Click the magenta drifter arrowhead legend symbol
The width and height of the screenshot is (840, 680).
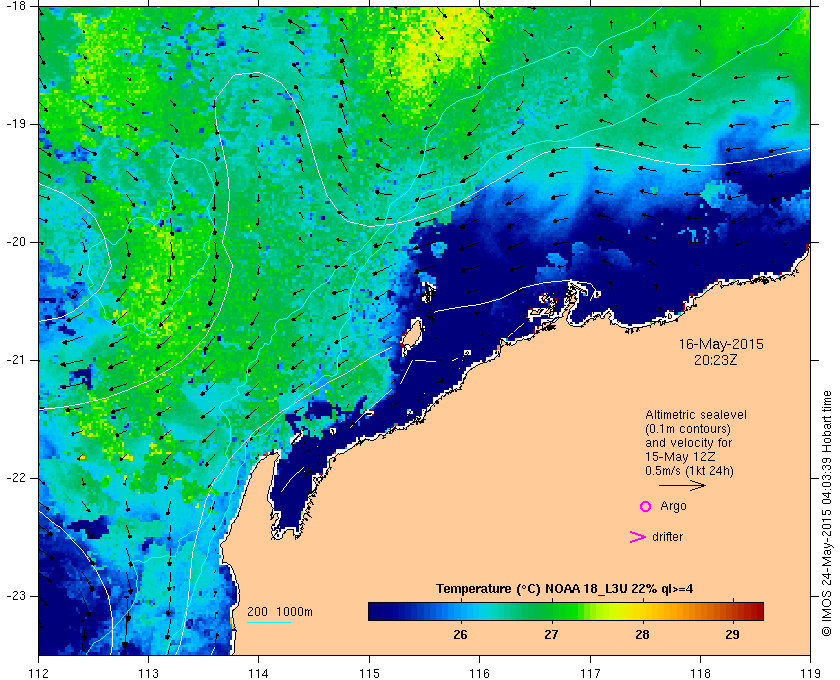tap(638, 537)
